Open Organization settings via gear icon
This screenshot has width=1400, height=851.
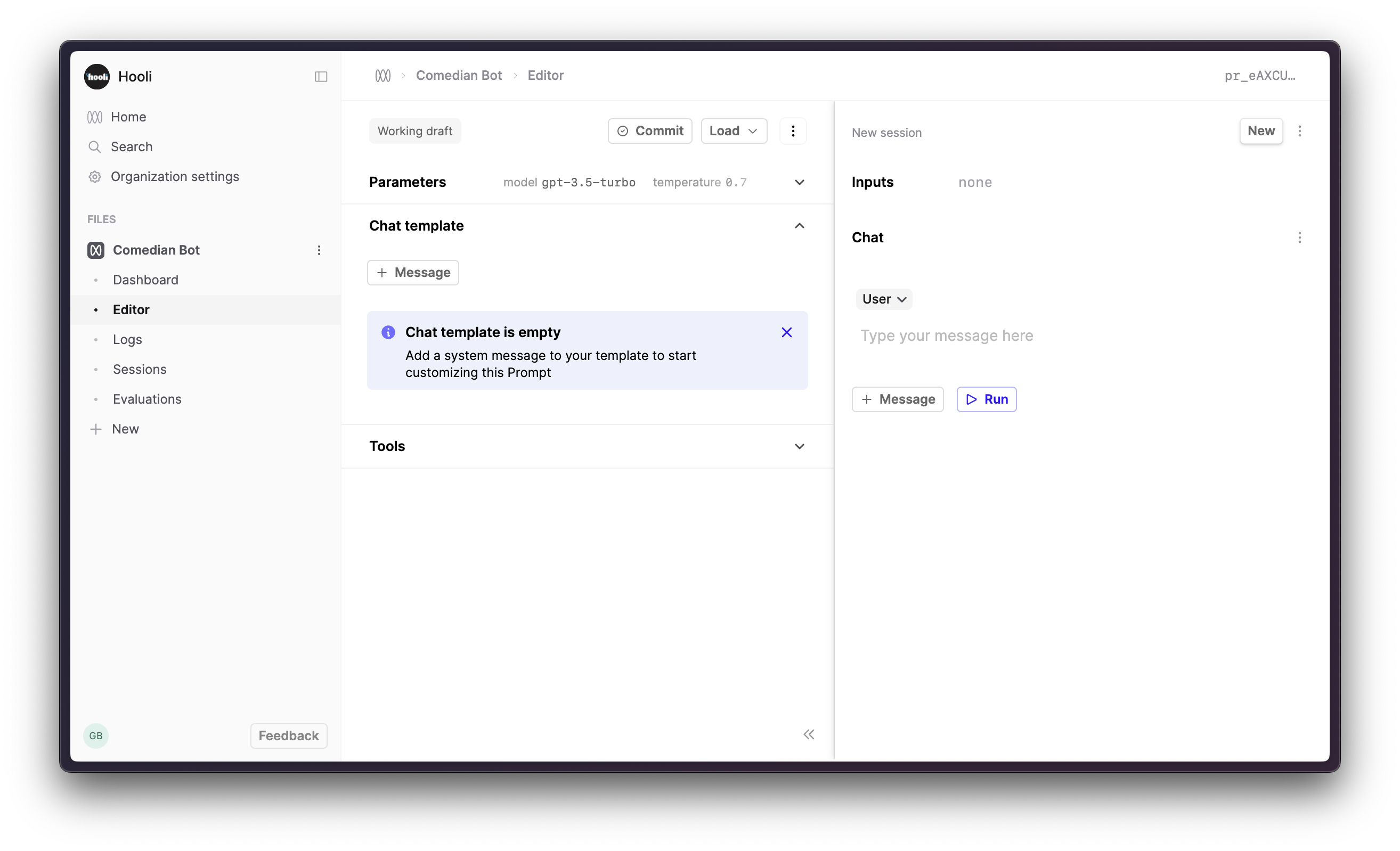(x=94, y=176)
